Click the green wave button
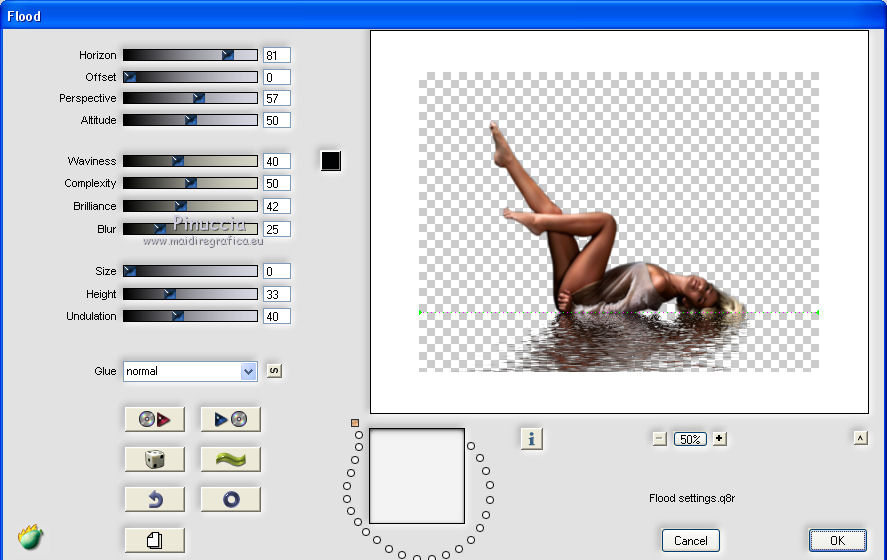887x560 pixels. pyautogui.click(x=230, y=459)
